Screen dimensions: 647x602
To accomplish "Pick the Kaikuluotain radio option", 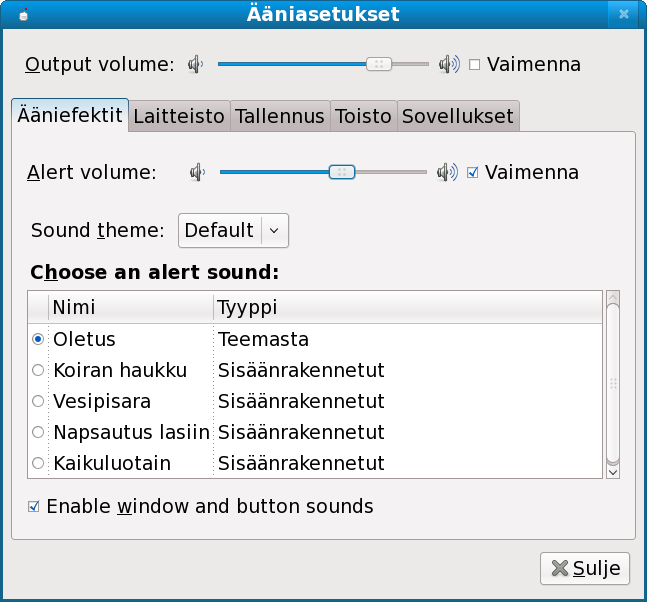I will click(38, 463).
